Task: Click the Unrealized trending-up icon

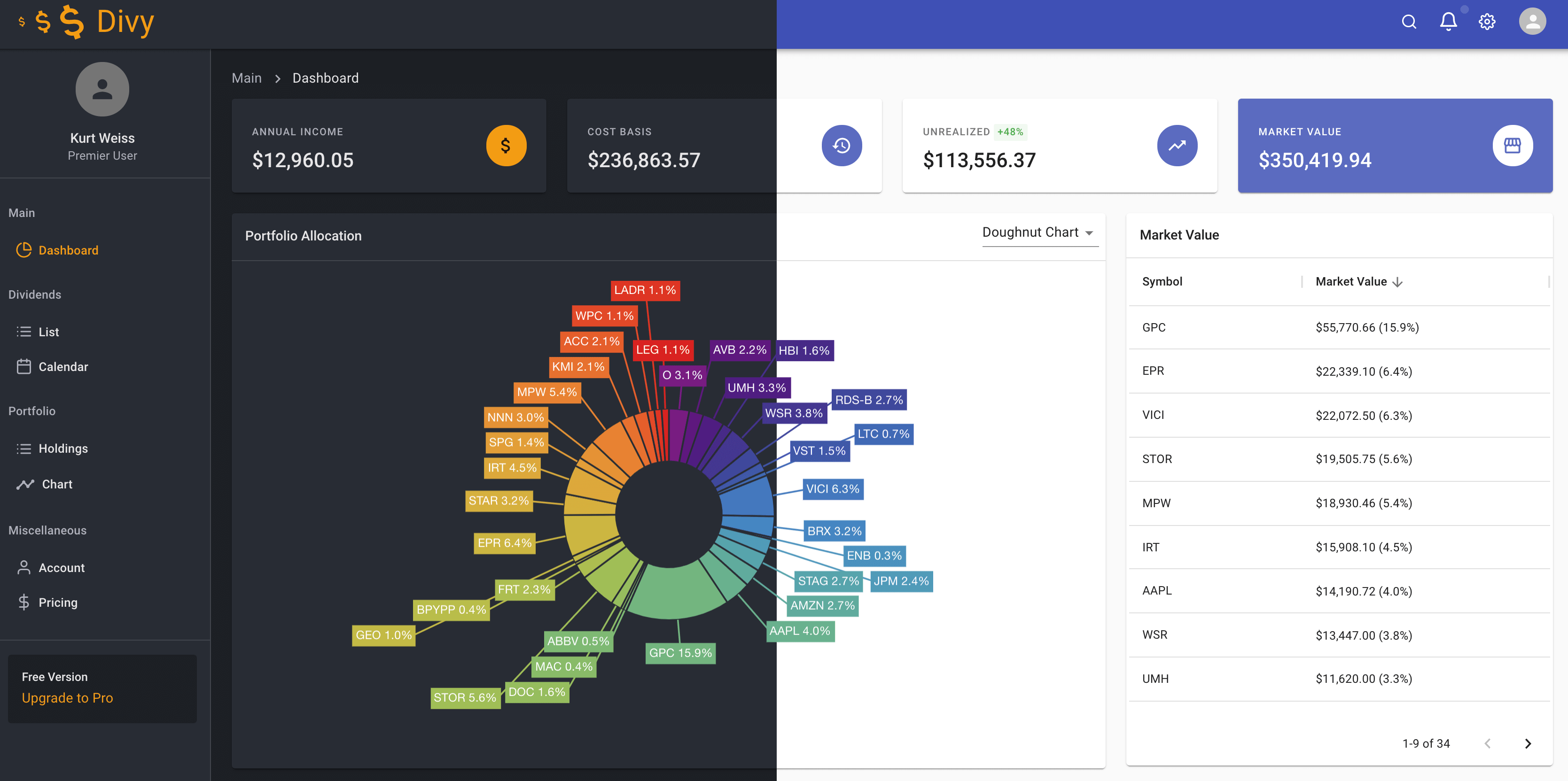Action: [x=1177, y=146]
